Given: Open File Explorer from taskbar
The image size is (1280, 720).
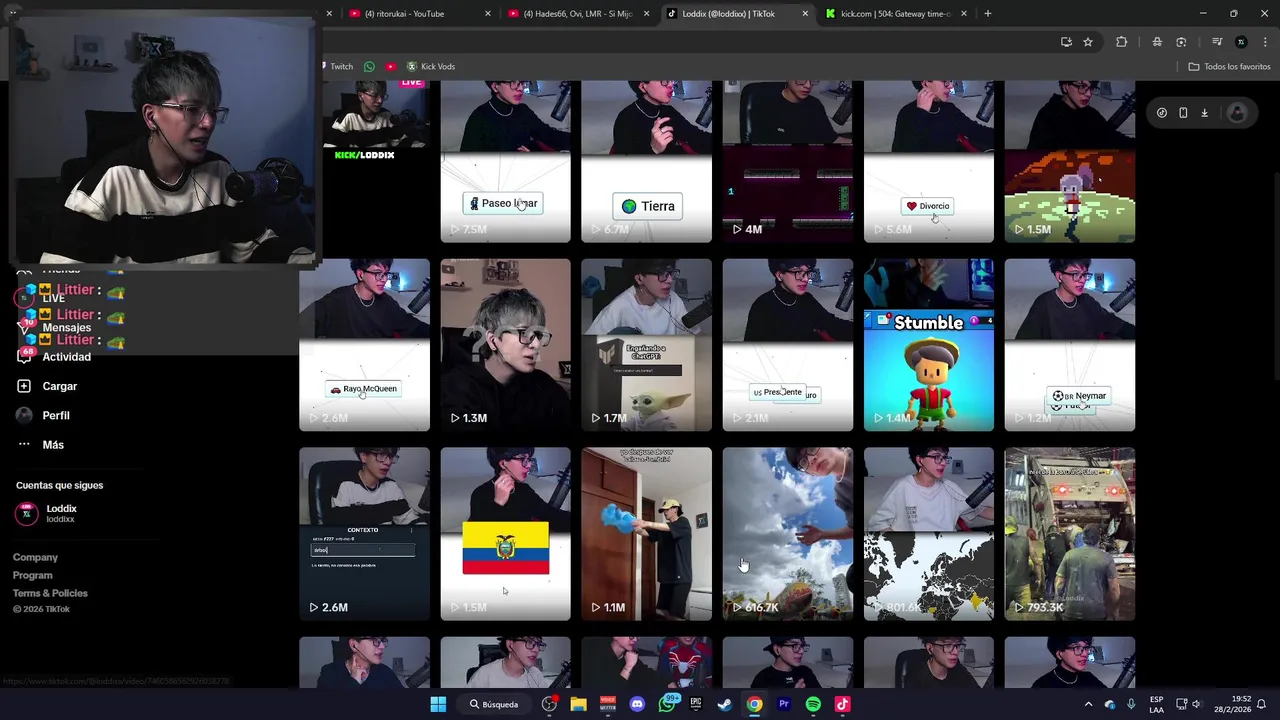Looking at the screenshot, I should click(578, 704).
